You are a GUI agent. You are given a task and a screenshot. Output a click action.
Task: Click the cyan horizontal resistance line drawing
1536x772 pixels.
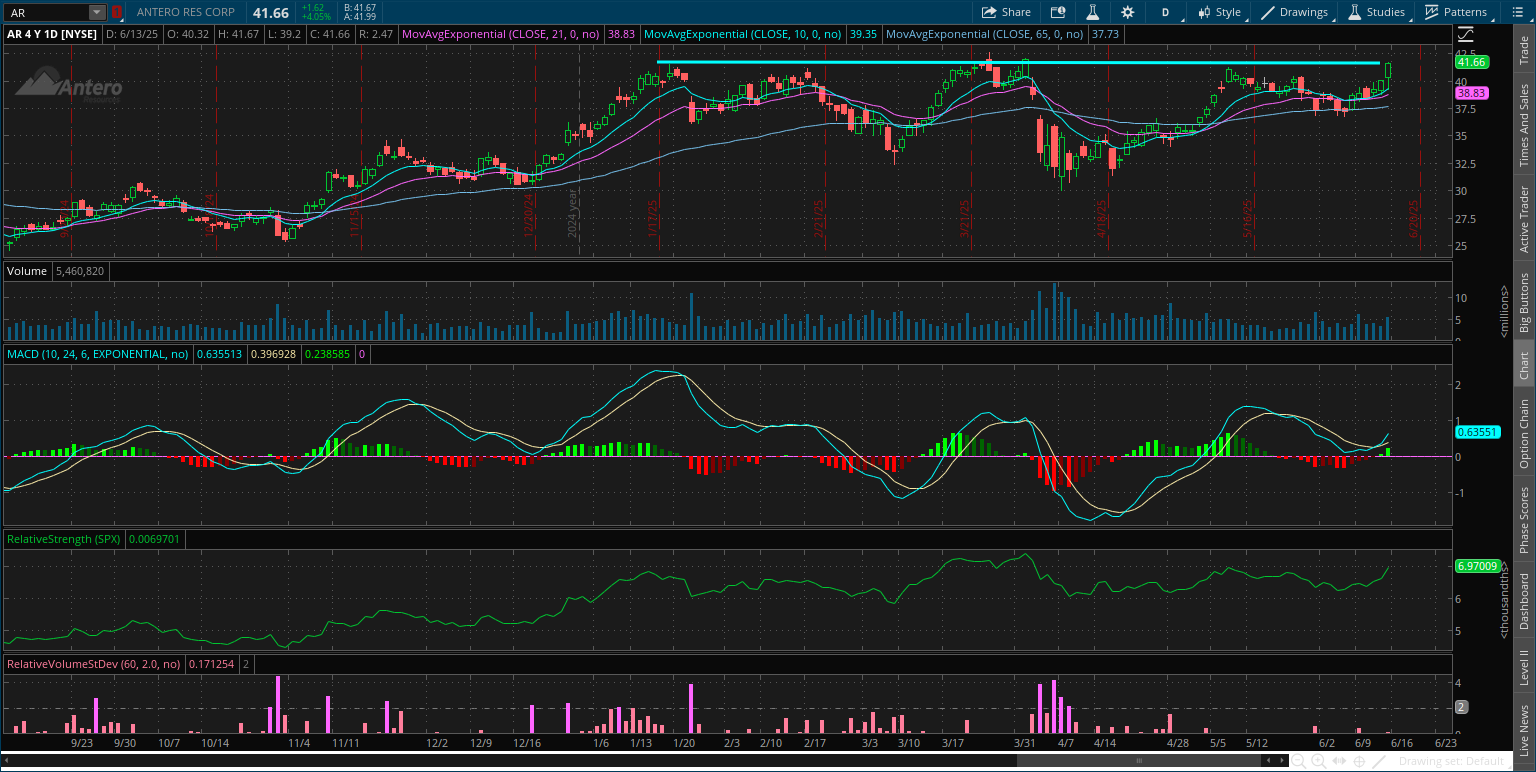point(1018,63)
